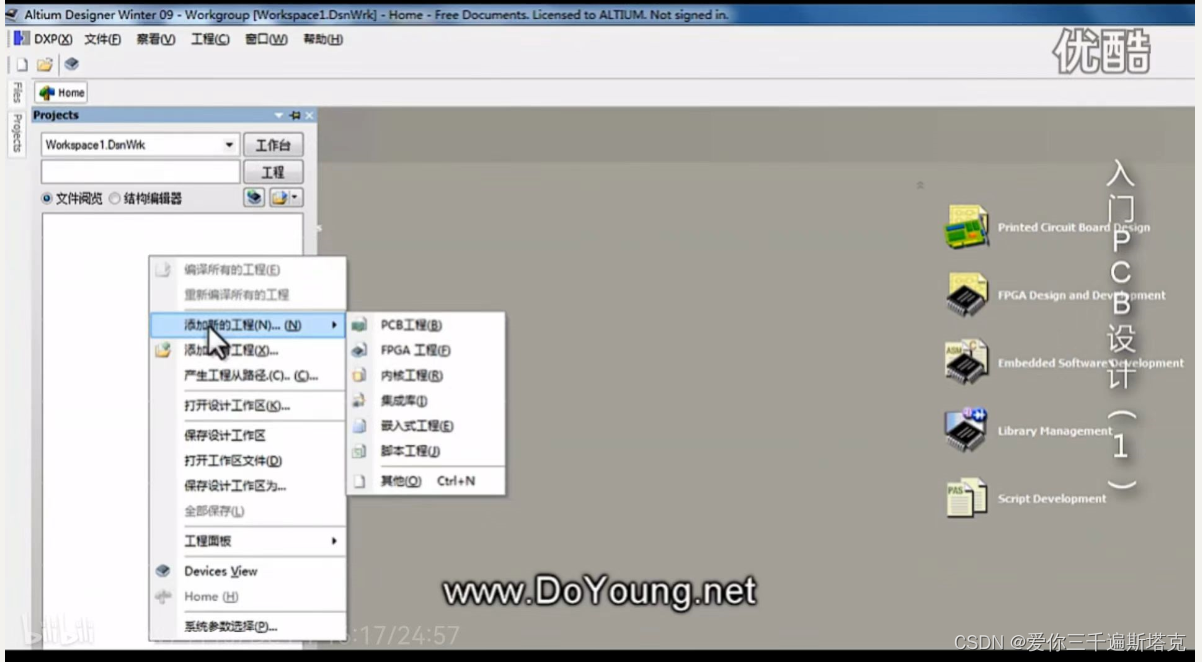Open the Printed Circuit Board Design icon
The image size is (1202, 662).
coord(967,227)
